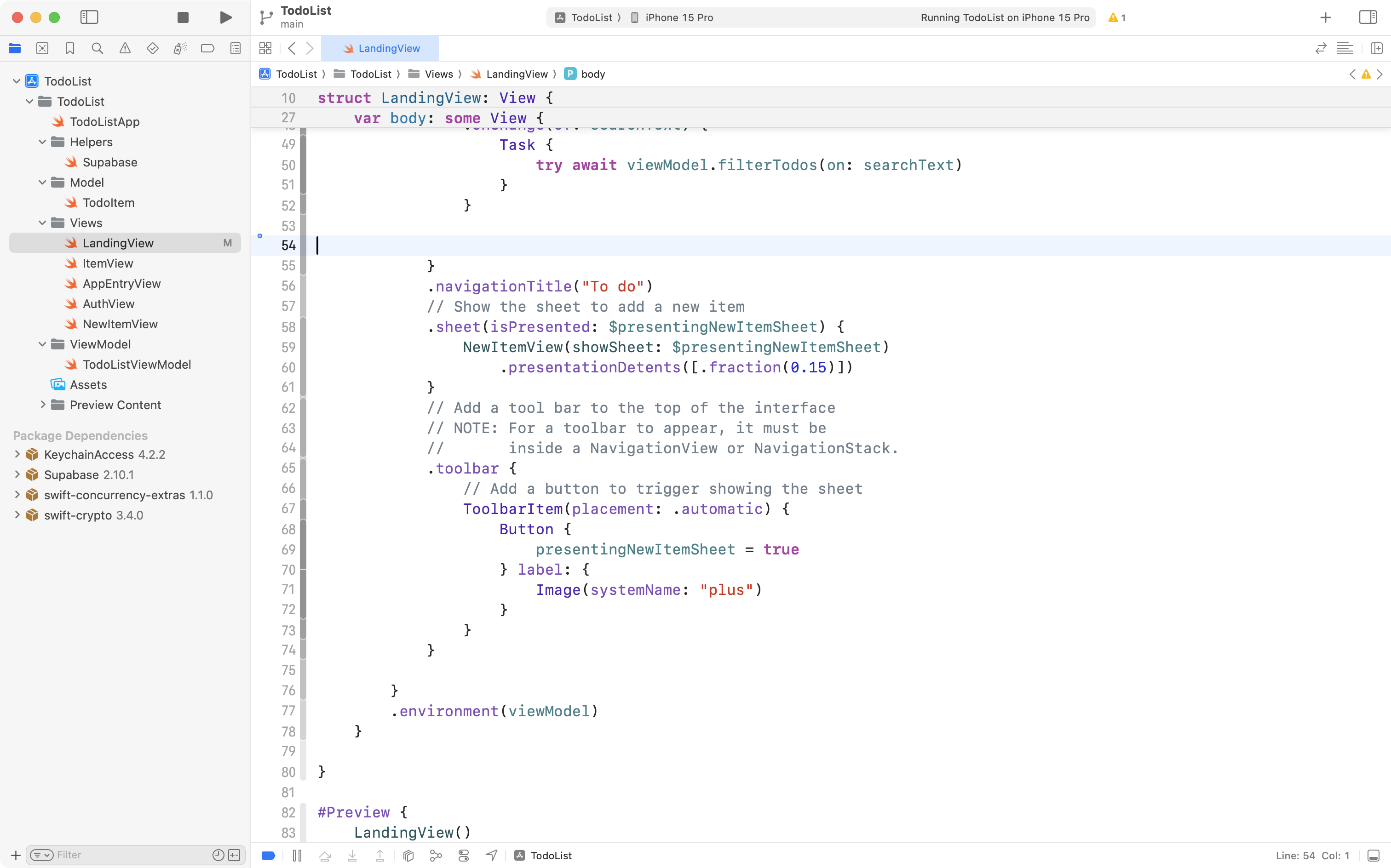This screenshot has width=1391, height=868.
Task: Hide the debug area with the blue toggle
Action: [x=268, y=856]
